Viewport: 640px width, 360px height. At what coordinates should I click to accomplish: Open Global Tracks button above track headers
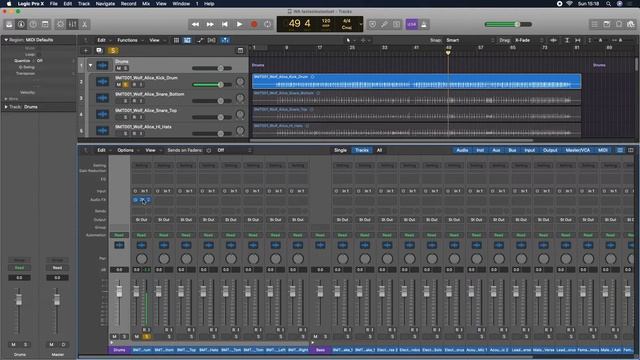[x=240, y=51]
